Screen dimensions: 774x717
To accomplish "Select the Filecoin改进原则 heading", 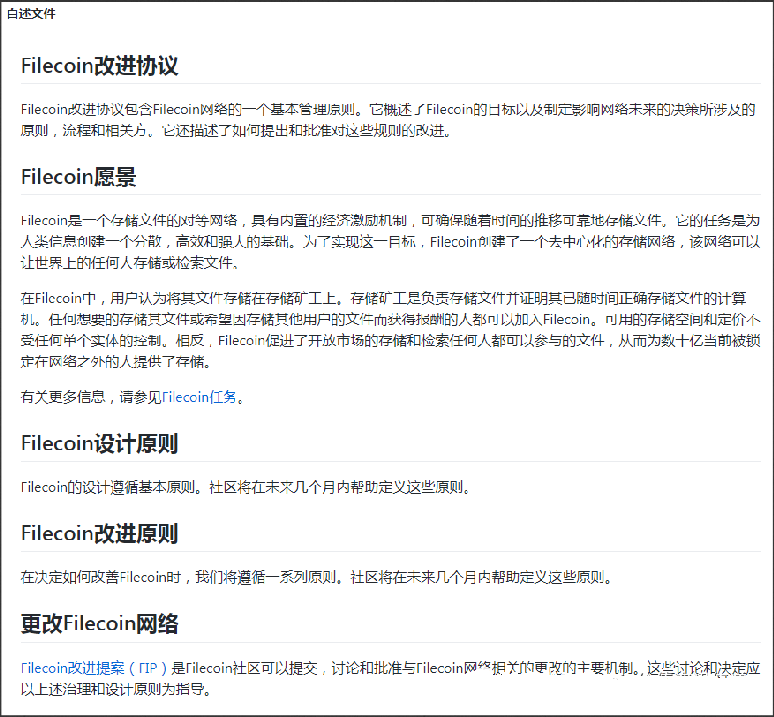I will [x=99, y=533].
